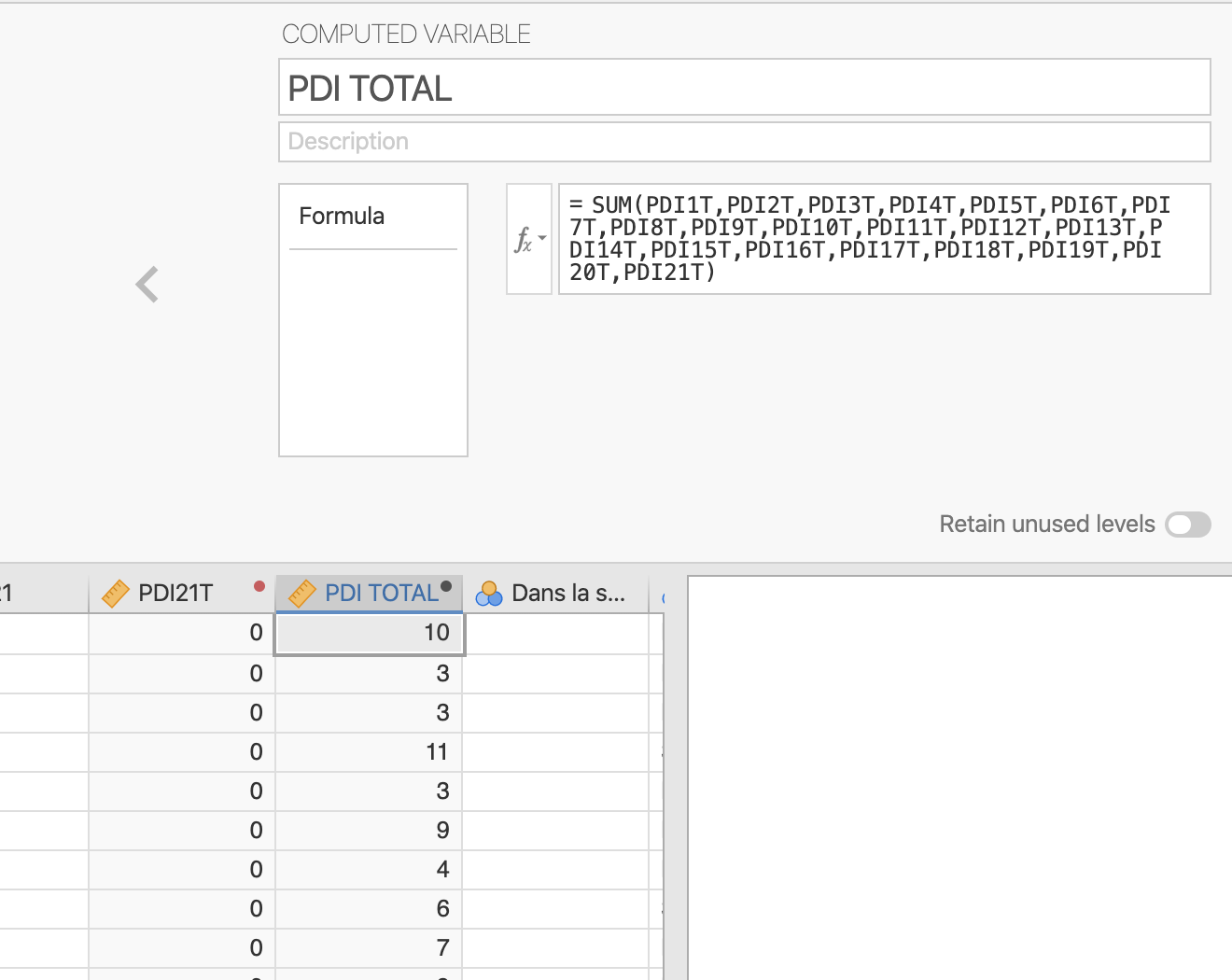Select the PDI TOTAL column header

pyautogui.click(x=381, y=594)
